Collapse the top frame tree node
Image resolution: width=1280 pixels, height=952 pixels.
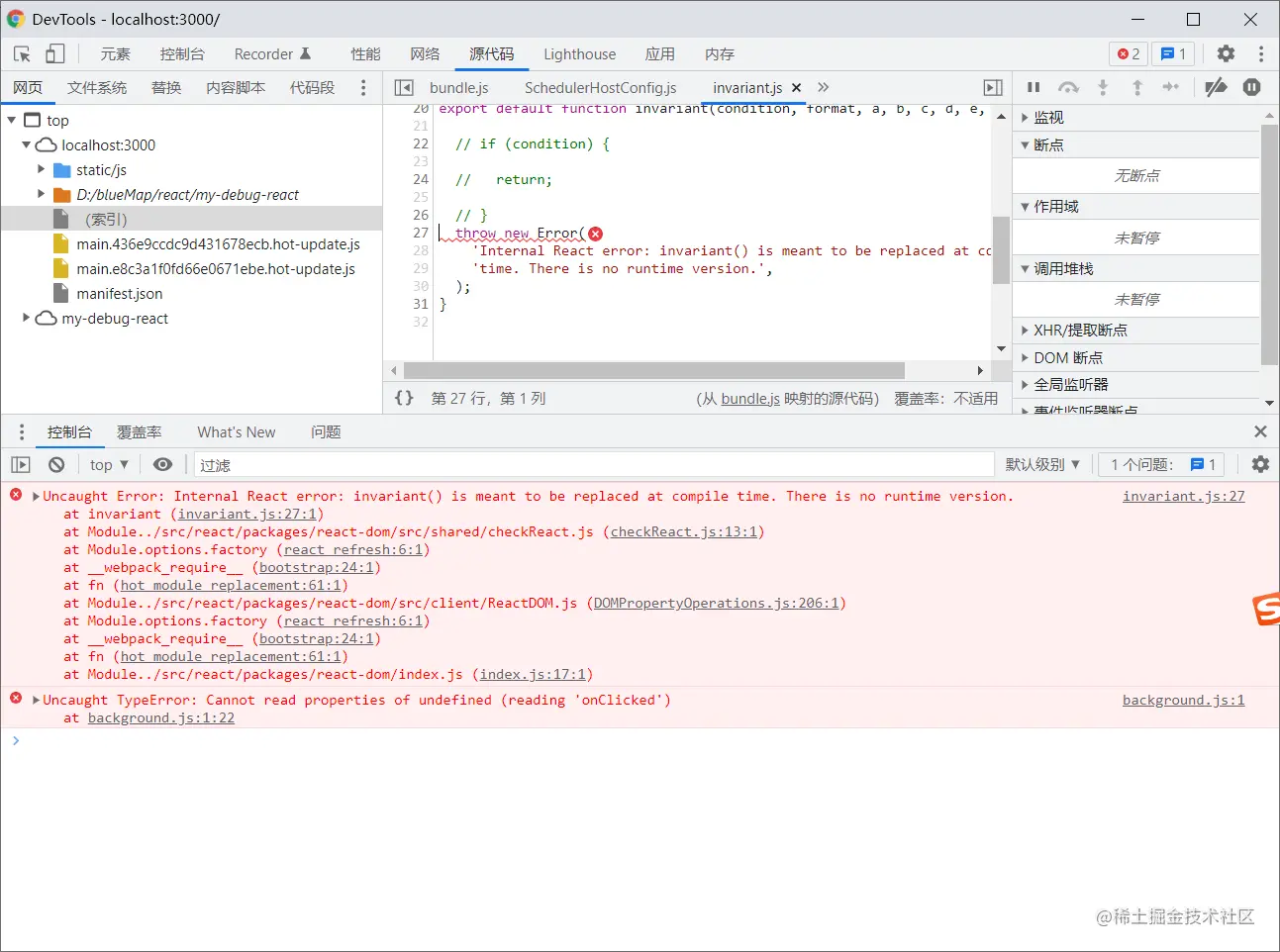tap(12, 120)
